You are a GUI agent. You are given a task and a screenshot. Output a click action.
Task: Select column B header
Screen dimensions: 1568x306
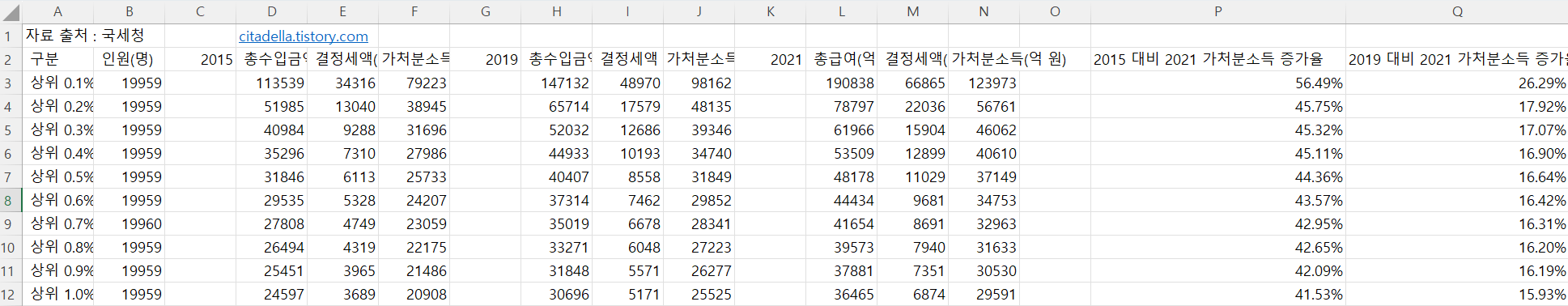pos(130,11)
